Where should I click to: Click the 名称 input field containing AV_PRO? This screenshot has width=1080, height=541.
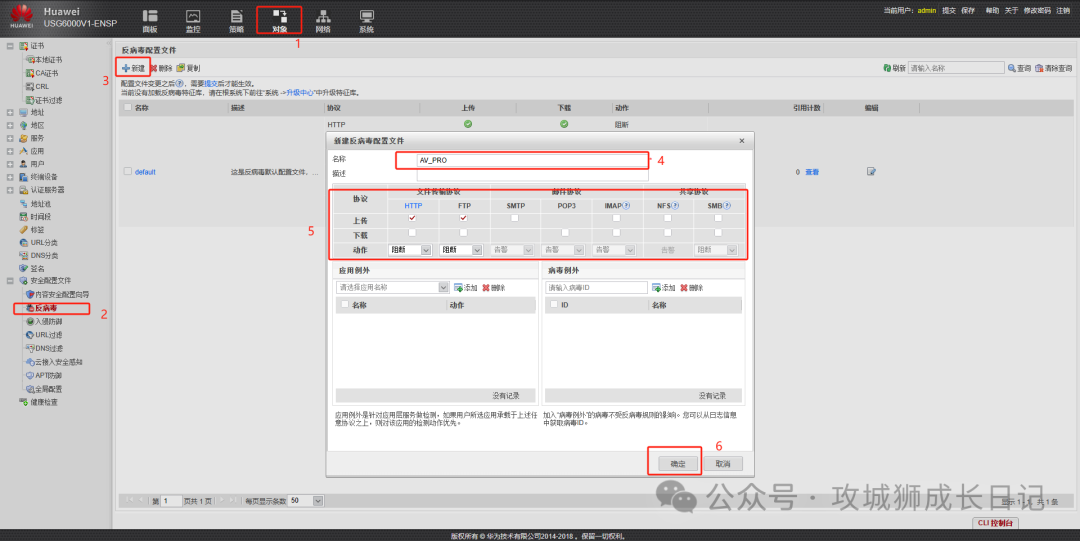tap(521, 160)
